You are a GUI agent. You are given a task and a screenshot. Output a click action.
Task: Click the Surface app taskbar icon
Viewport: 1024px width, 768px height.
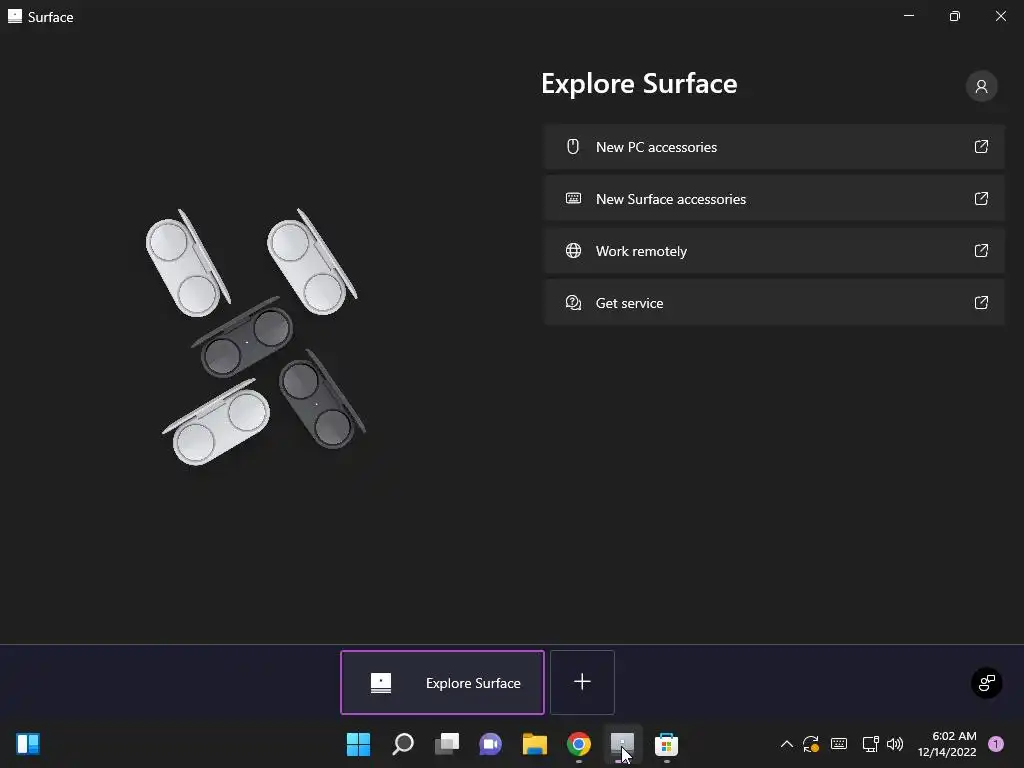[x=622, y=744]
